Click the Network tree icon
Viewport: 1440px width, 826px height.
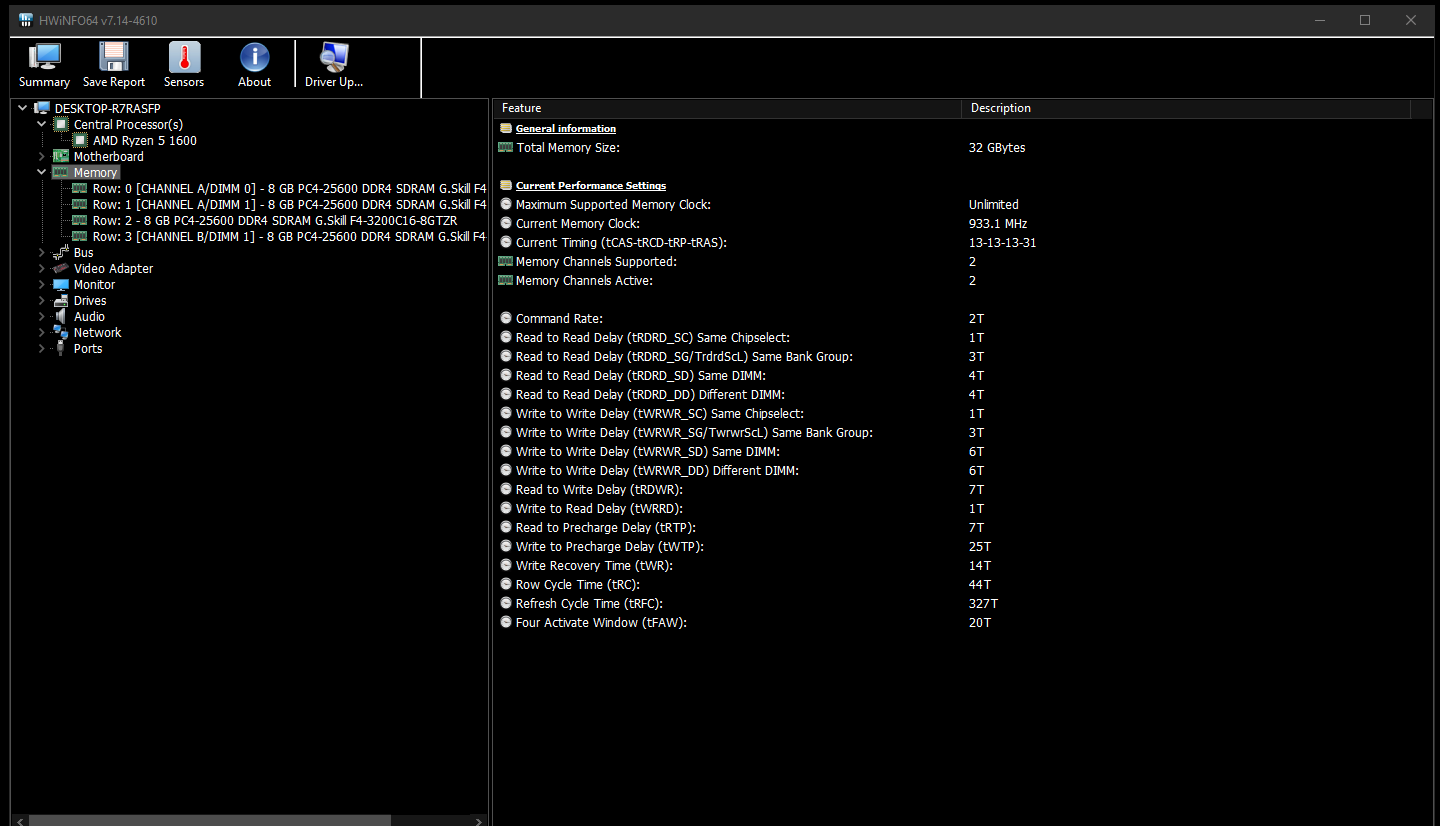pos(61,332)
